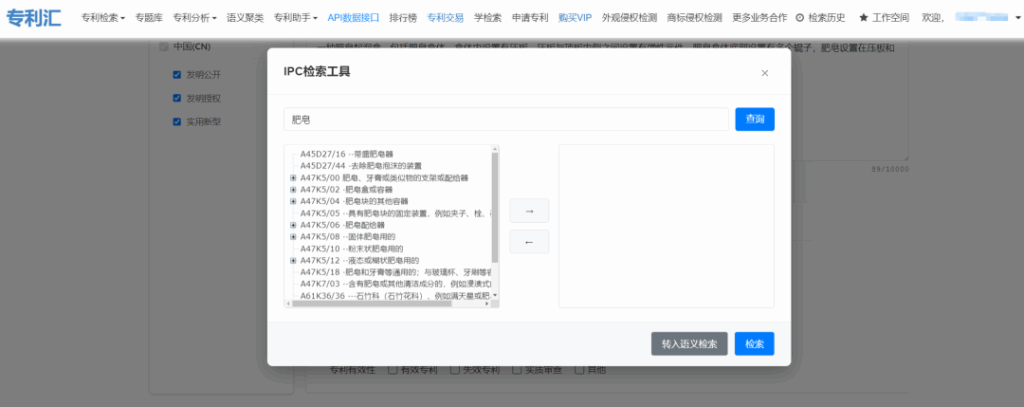Click the left arrow to remove IPC

click(529, 242)
